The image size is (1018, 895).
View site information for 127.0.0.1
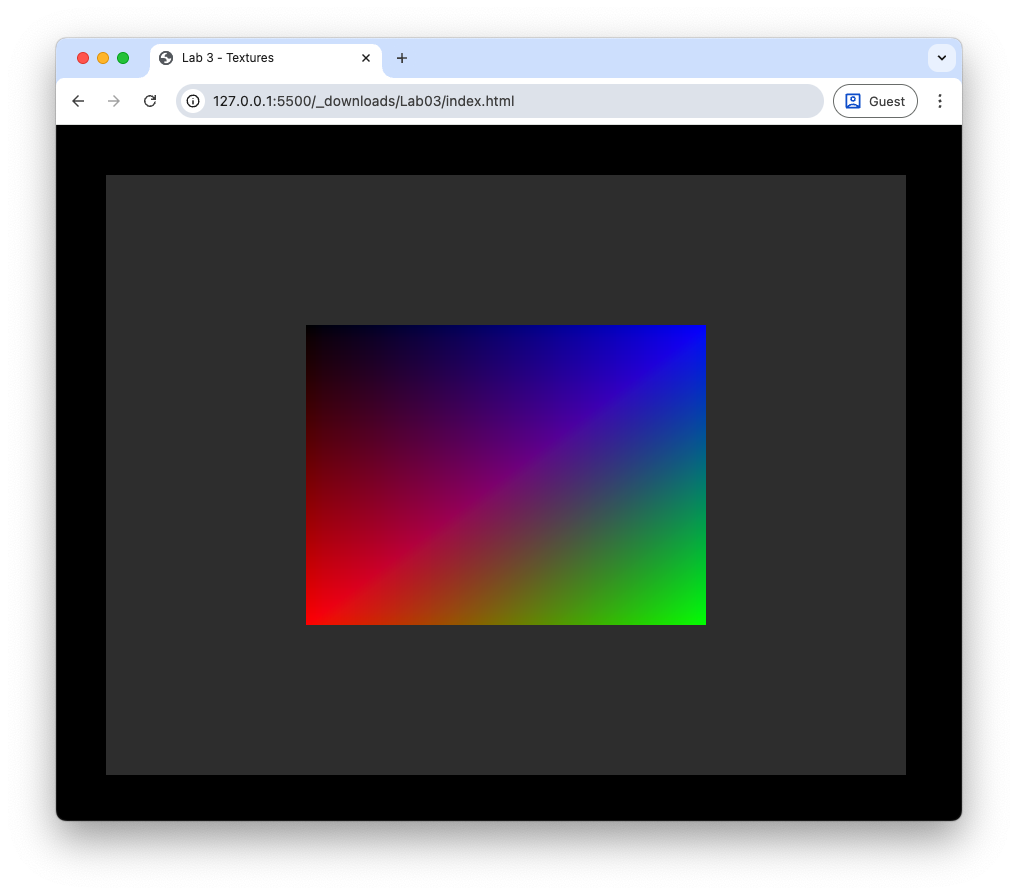tap(193, 101)
